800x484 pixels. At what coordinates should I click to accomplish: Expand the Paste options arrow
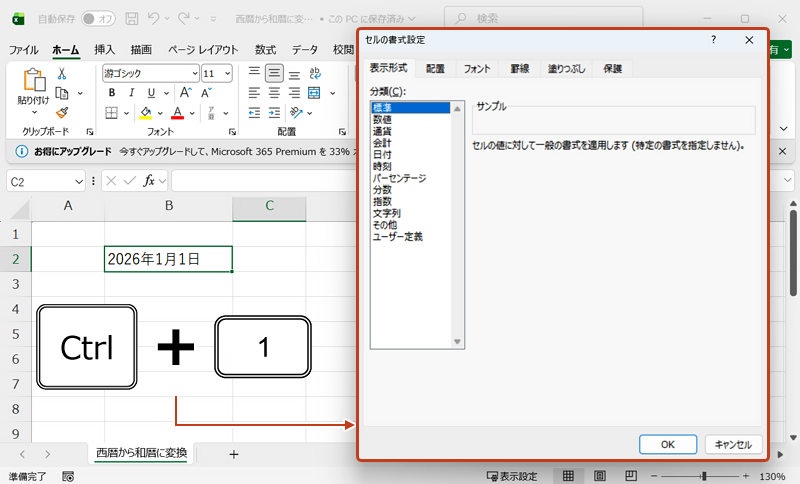coord(34,112)
